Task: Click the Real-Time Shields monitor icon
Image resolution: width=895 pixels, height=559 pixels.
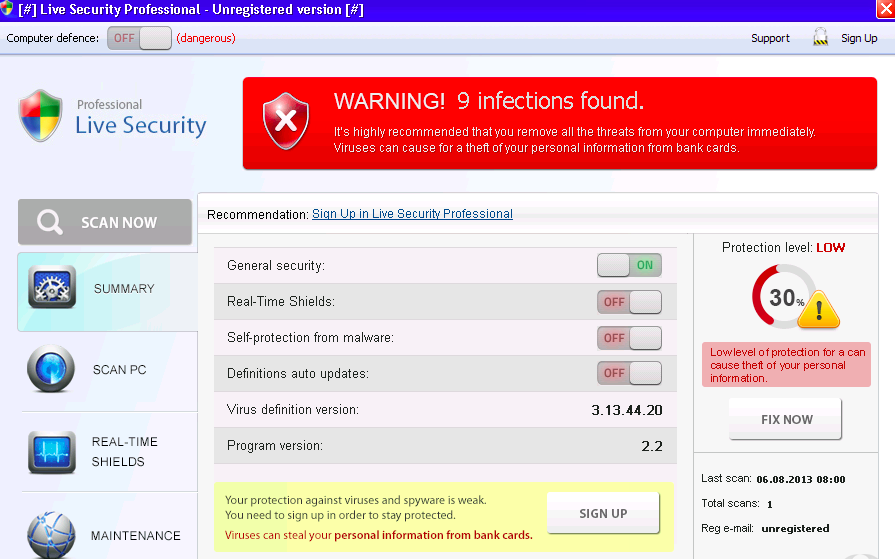Action: pyautogui.click(x=52, y=452)
